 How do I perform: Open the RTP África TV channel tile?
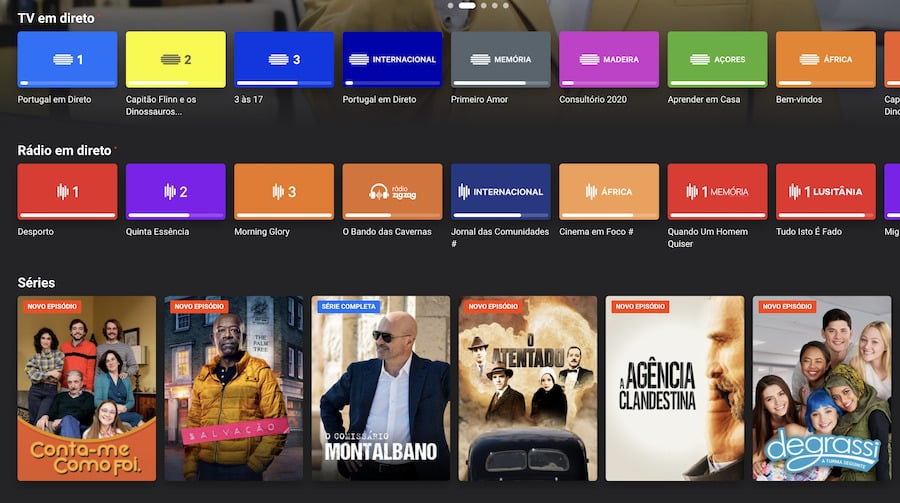tap(826, 59)
